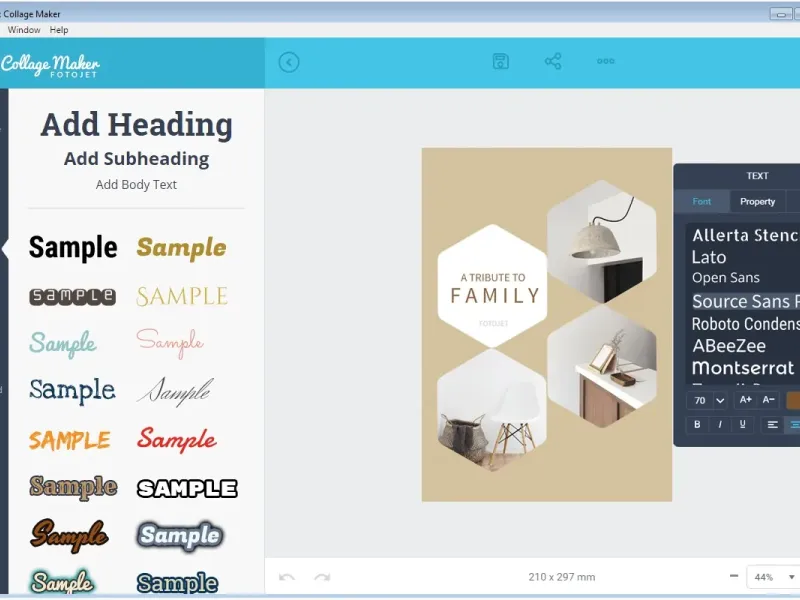Viewport: 800px width, 600px height.
Task: Click Add Subheading text option
Action: click(x=136, y=159)
